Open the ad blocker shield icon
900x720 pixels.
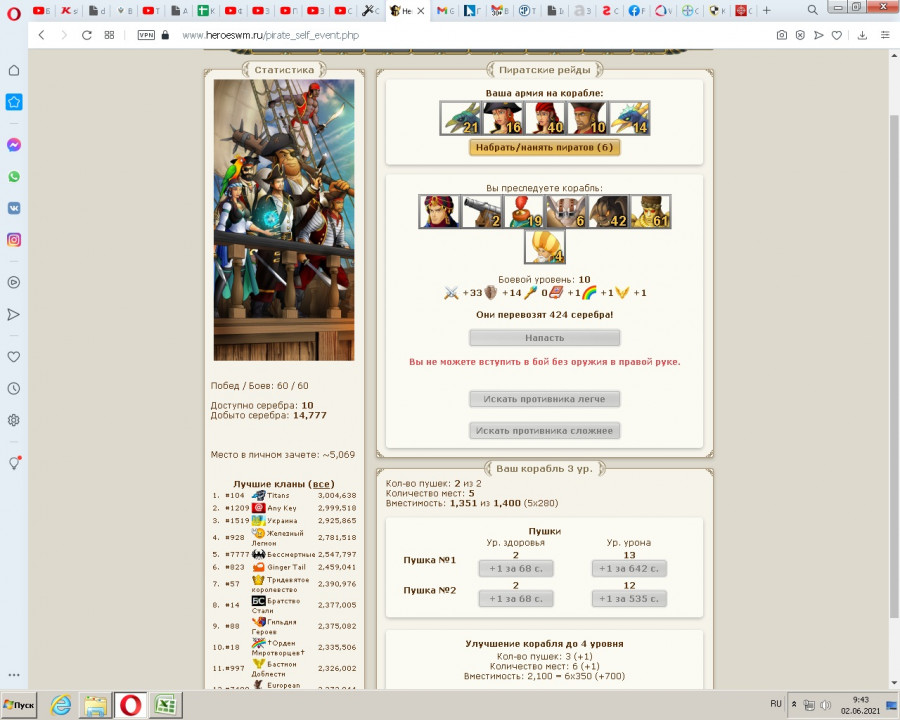800,35
